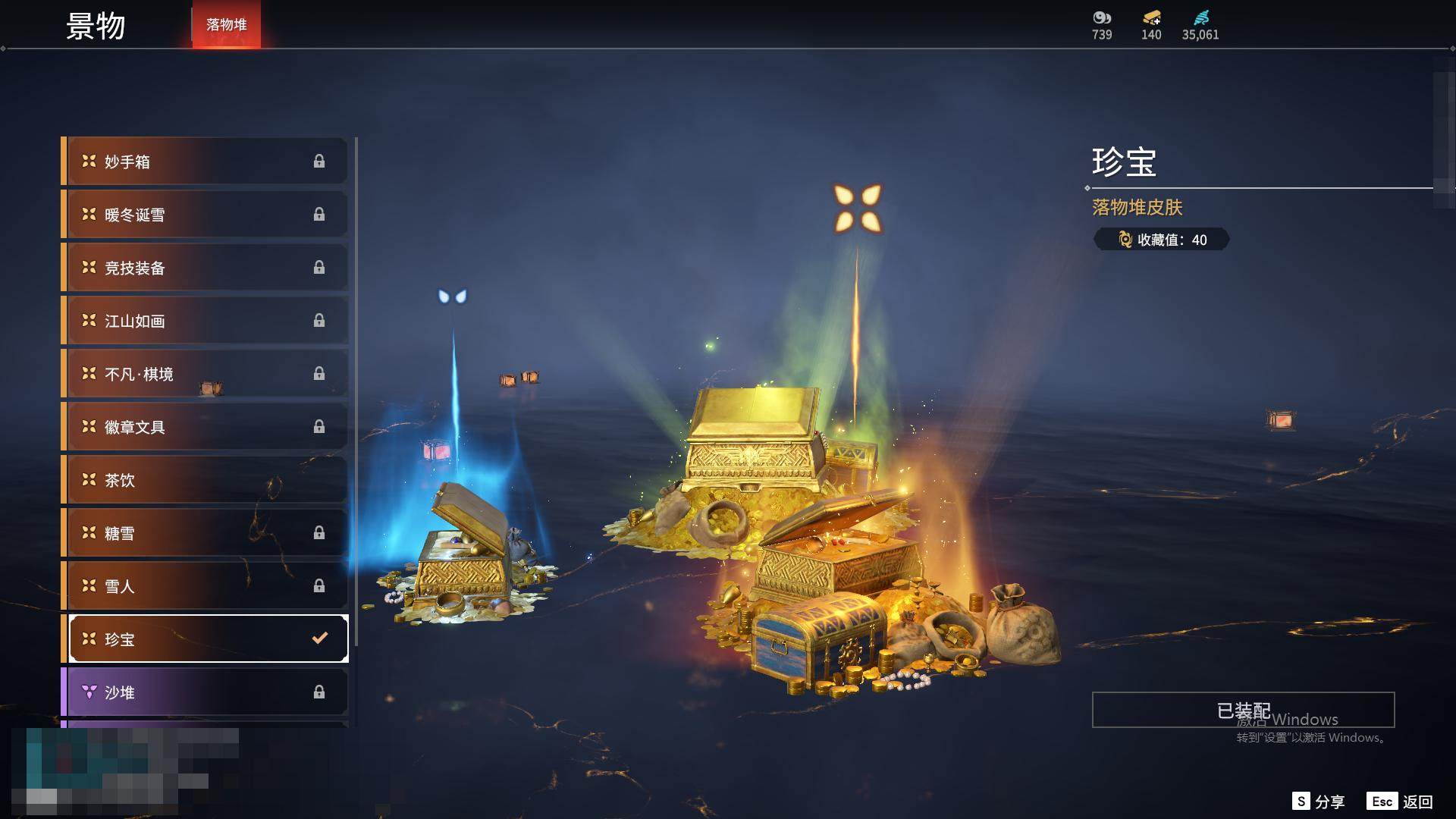Select the 江山如画 skin entry
The width and height of the screenshot is (1456, 819).
tap(205, 320)
